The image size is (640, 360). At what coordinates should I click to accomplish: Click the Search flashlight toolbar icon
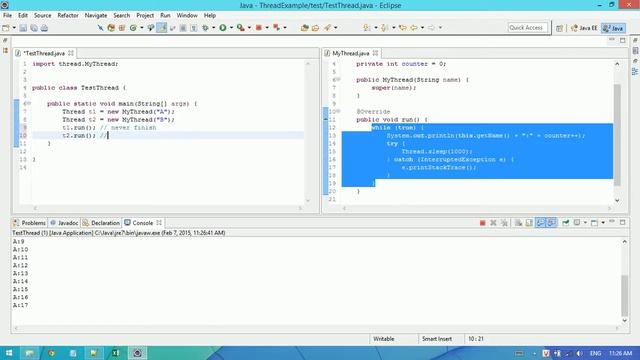[x=327, y=28]
